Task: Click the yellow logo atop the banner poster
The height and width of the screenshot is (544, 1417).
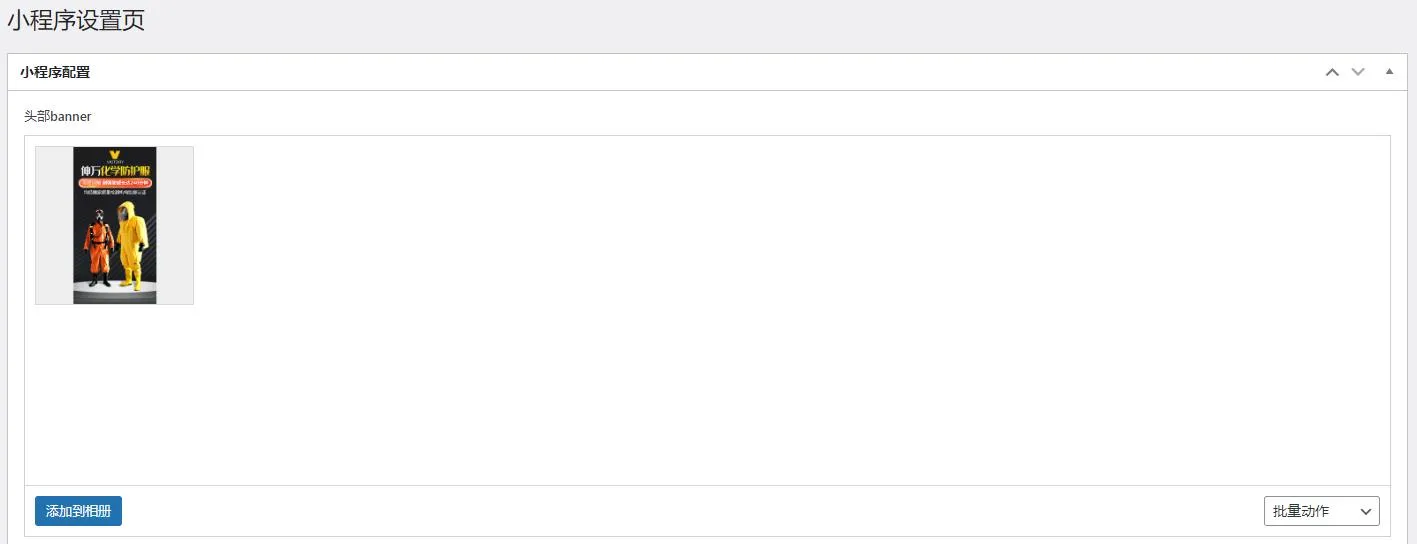Action: point(115,154)
